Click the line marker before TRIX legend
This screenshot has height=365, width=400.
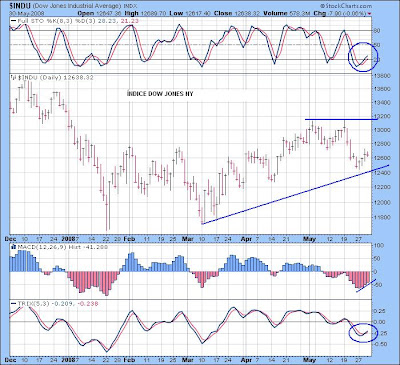pyautogui.click(x=13, y=304)
